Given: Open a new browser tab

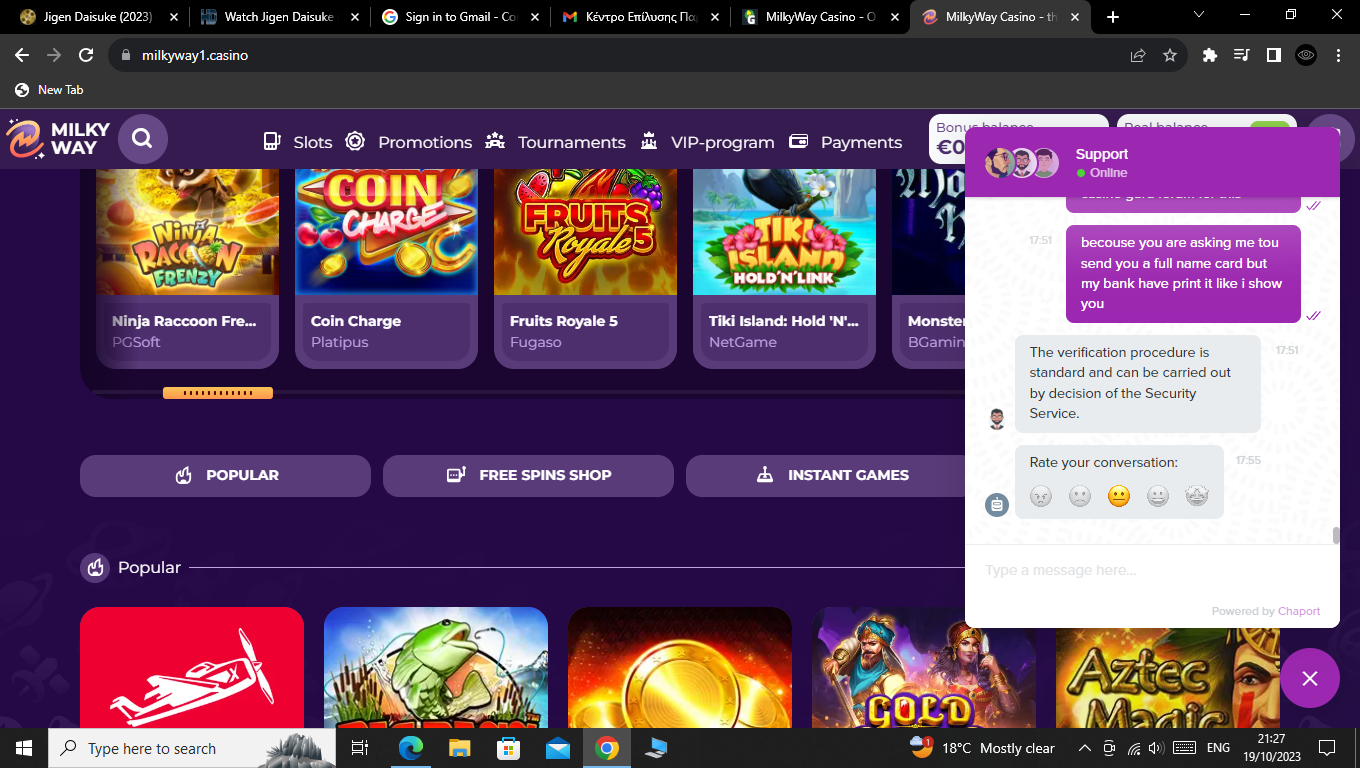Looking at the screenshot, I should (1113, 17).
